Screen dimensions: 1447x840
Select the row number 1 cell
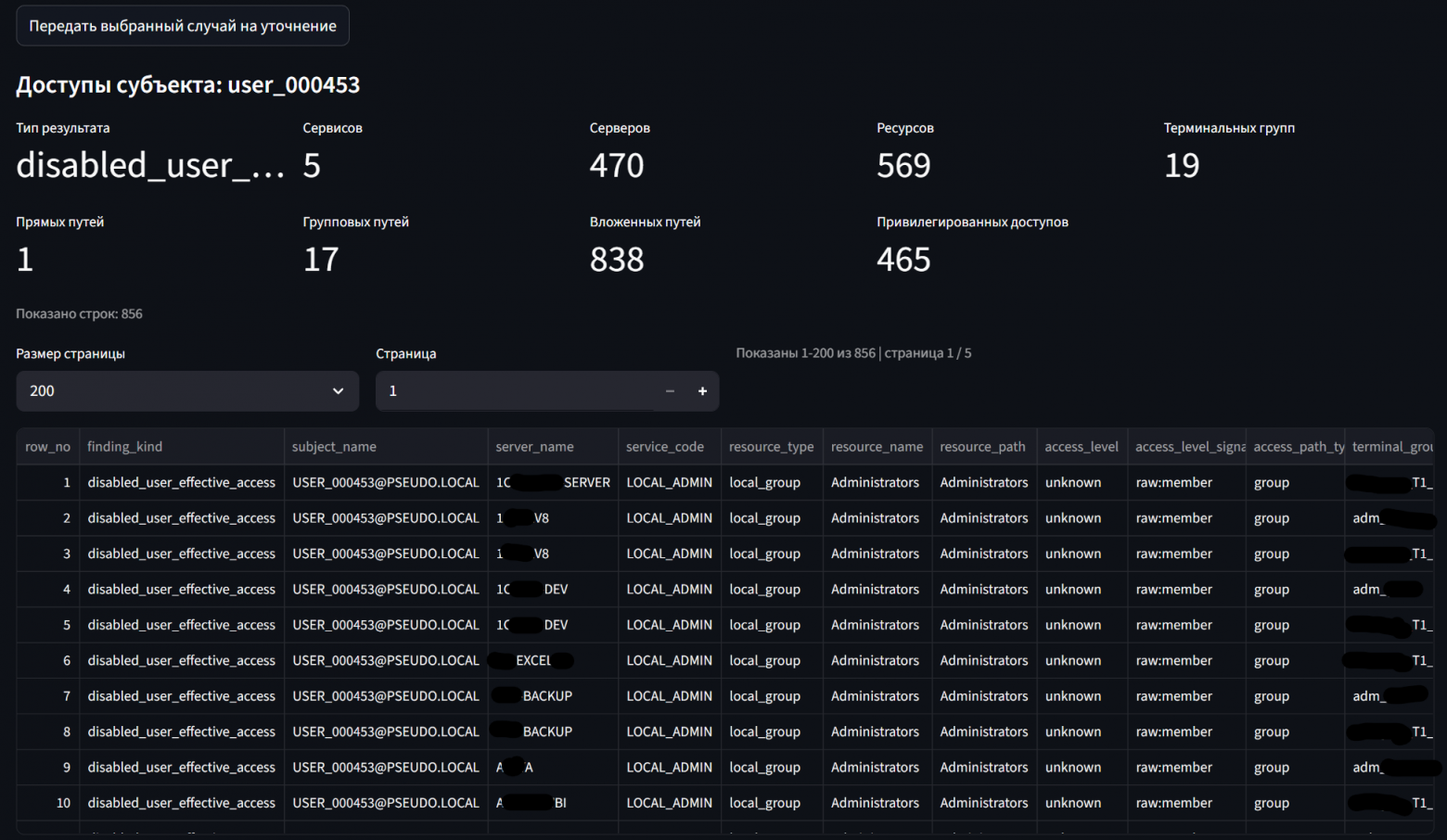point(48,482)
